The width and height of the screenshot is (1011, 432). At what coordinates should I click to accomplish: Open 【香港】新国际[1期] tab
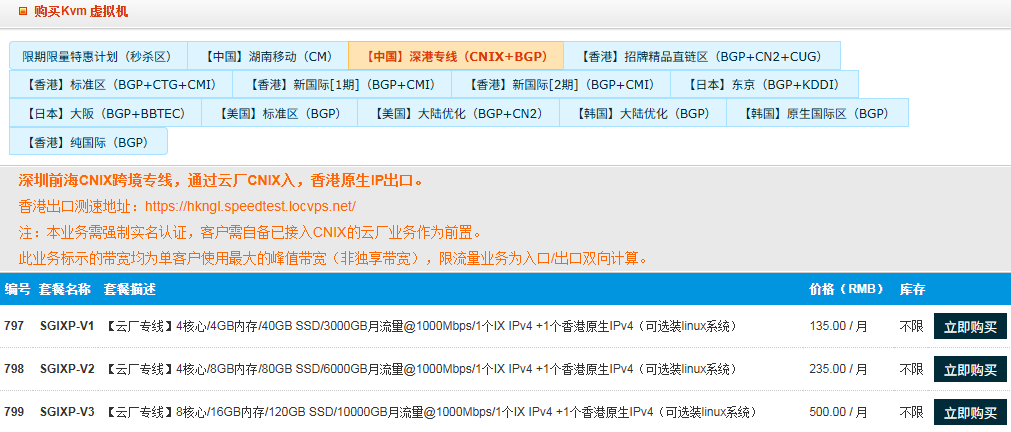point(342,84)
